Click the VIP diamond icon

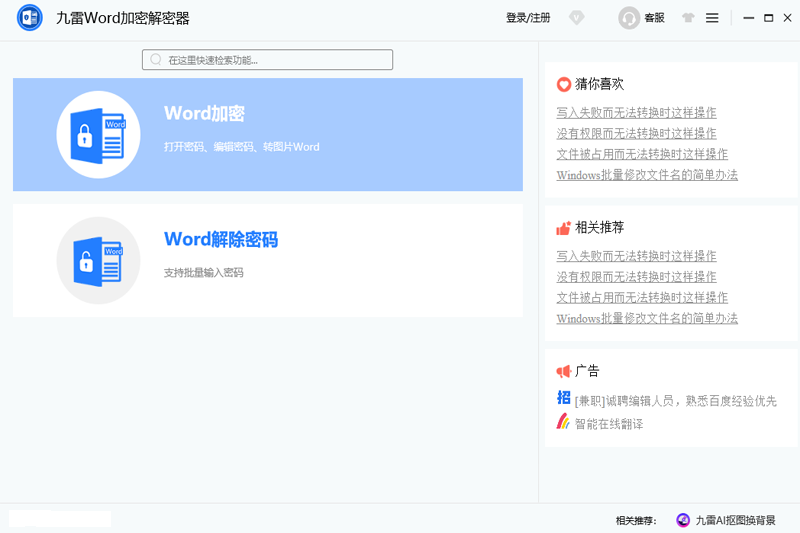click(x=576, y=18)
